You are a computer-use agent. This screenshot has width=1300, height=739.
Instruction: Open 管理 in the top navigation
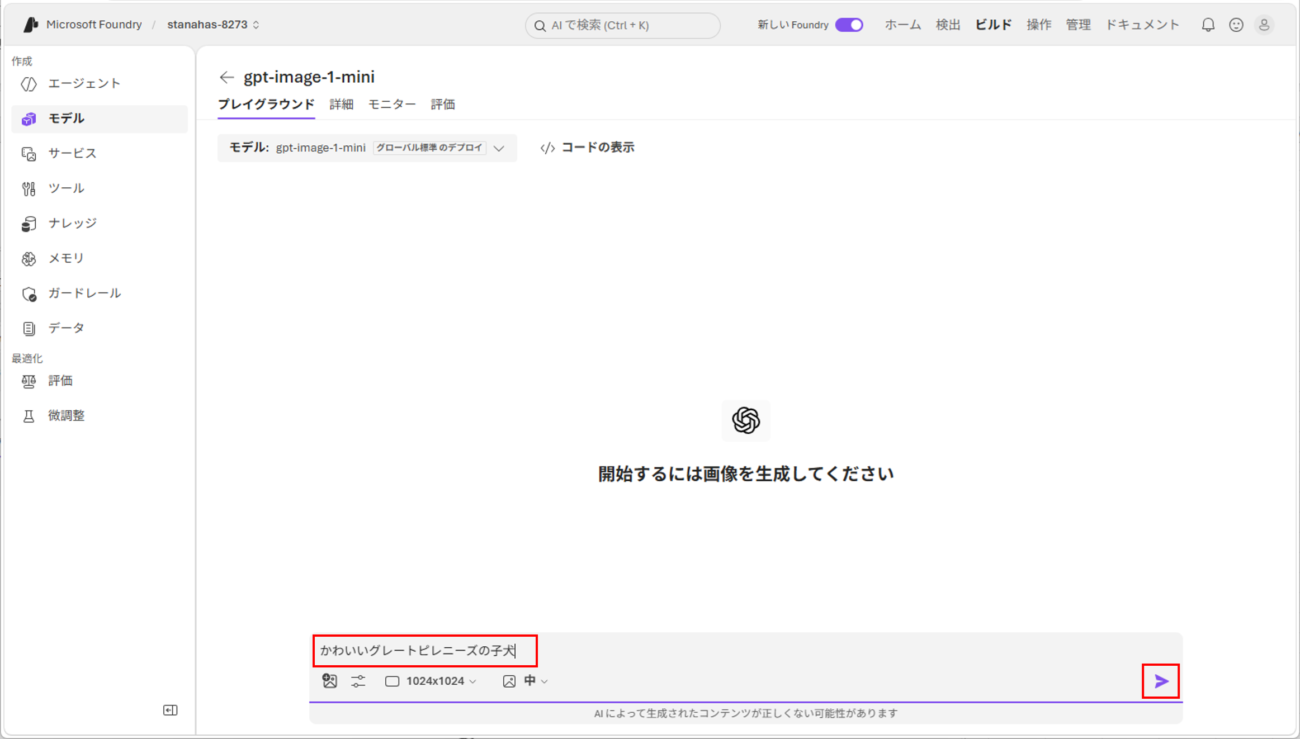click(1078, 25)
